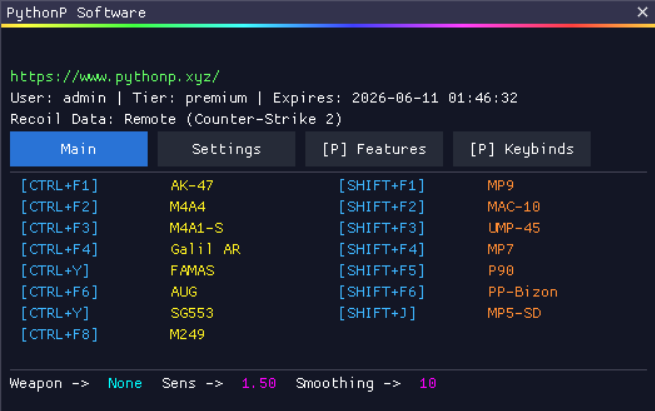Click the [SHIFT+F4] keybind label

[x=382, y=250]
